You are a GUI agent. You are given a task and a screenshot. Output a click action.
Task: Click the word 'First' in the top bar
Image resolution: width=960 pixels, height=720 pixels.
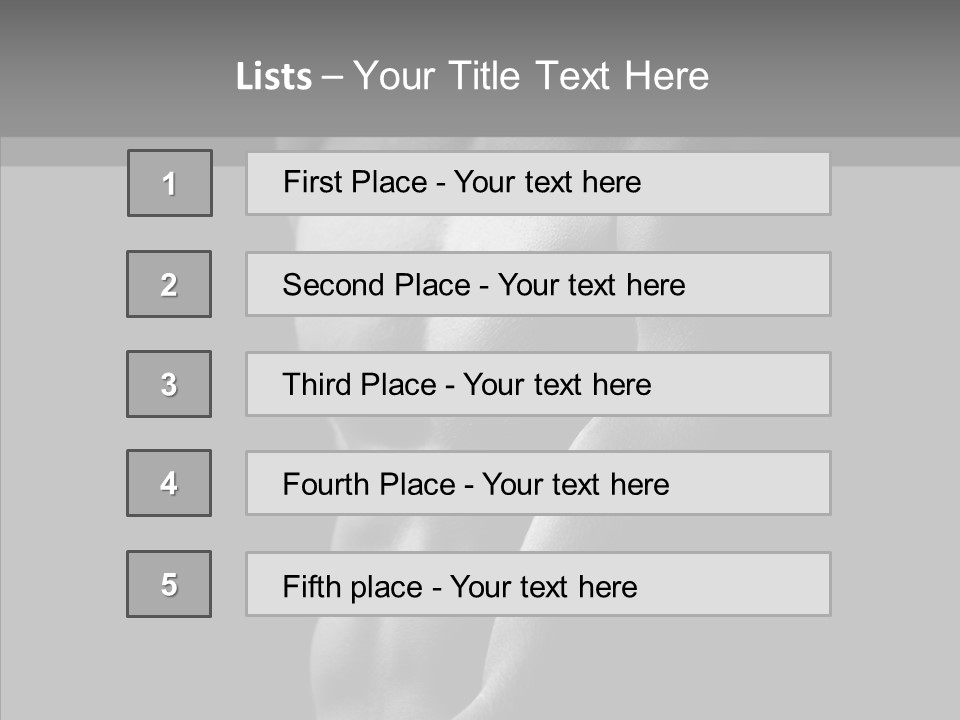click(x=312, y=182)
